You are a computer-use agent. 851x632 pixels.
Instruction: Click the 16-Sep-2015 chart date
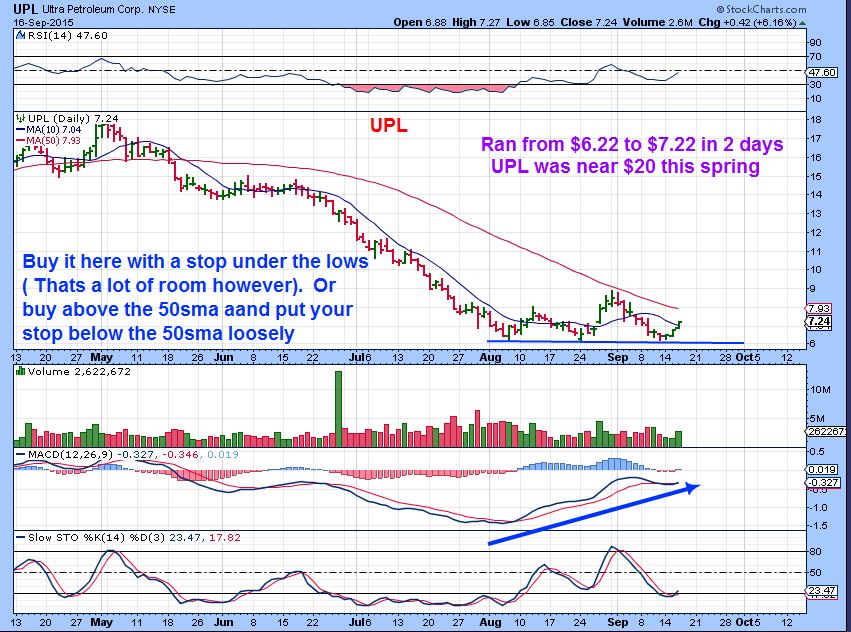43,22
